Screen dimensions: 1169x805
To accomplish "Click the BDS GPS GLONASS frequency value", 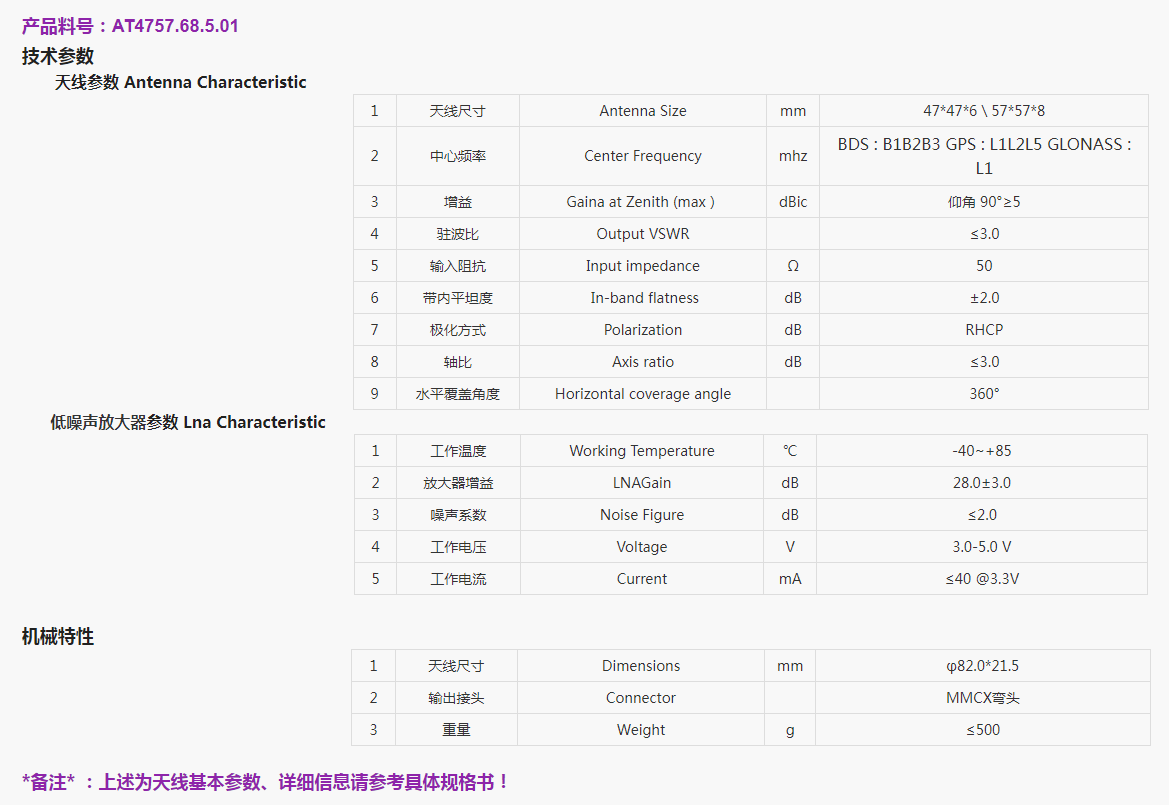I will tap(983, 156).
